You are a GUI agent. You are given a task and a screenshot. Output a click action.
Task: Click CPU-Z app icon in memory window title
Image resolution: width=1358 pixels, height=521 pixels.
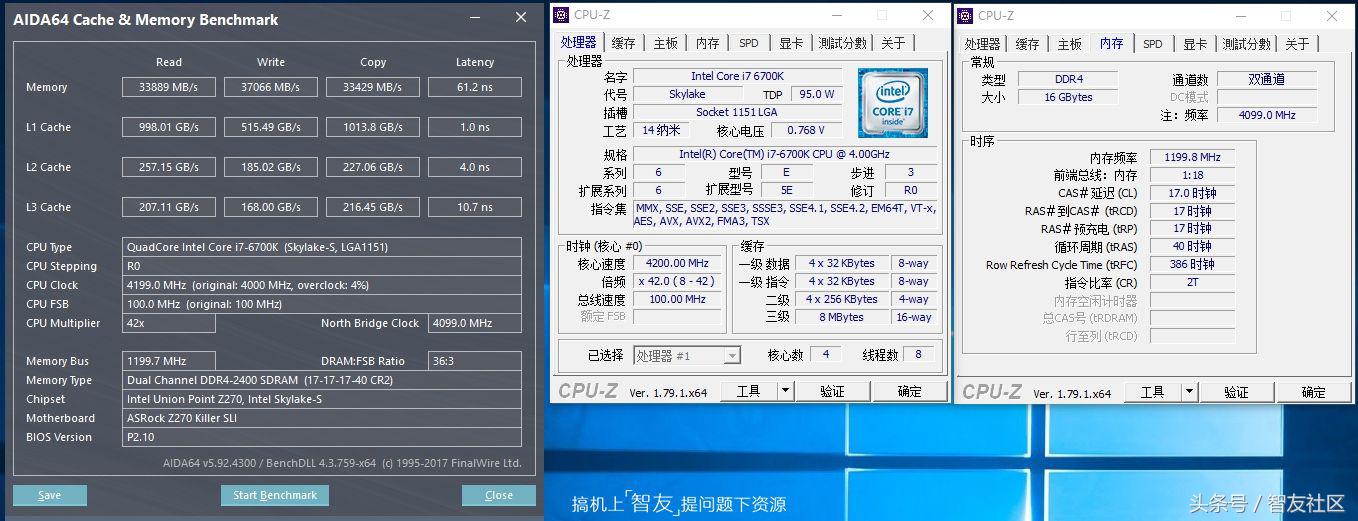[965, 15]
